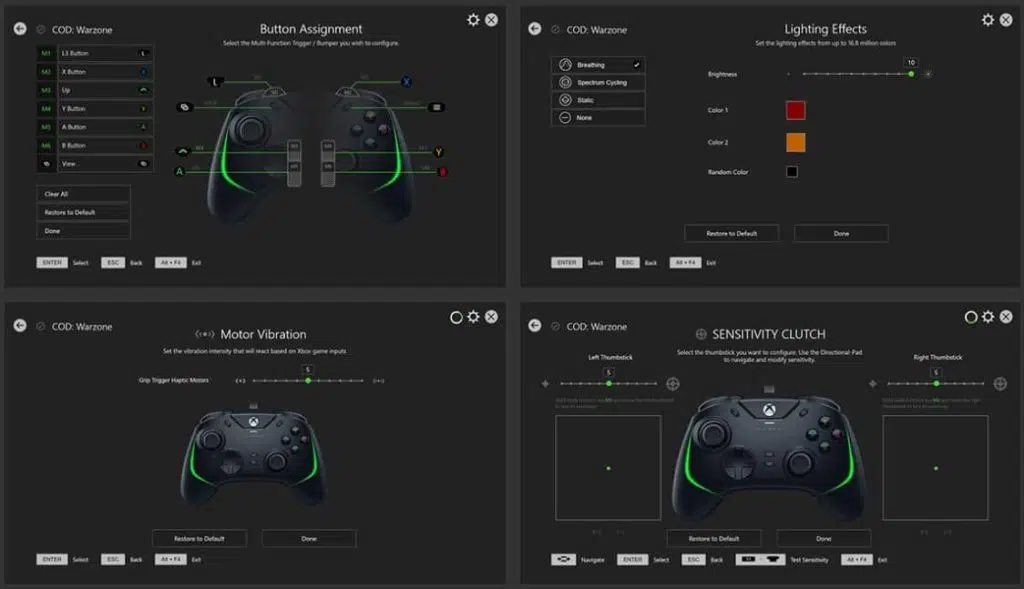Screen dimensions: 1024x589
Task: Toggle the Random Color checkbox
Action: tap(792, 172)
